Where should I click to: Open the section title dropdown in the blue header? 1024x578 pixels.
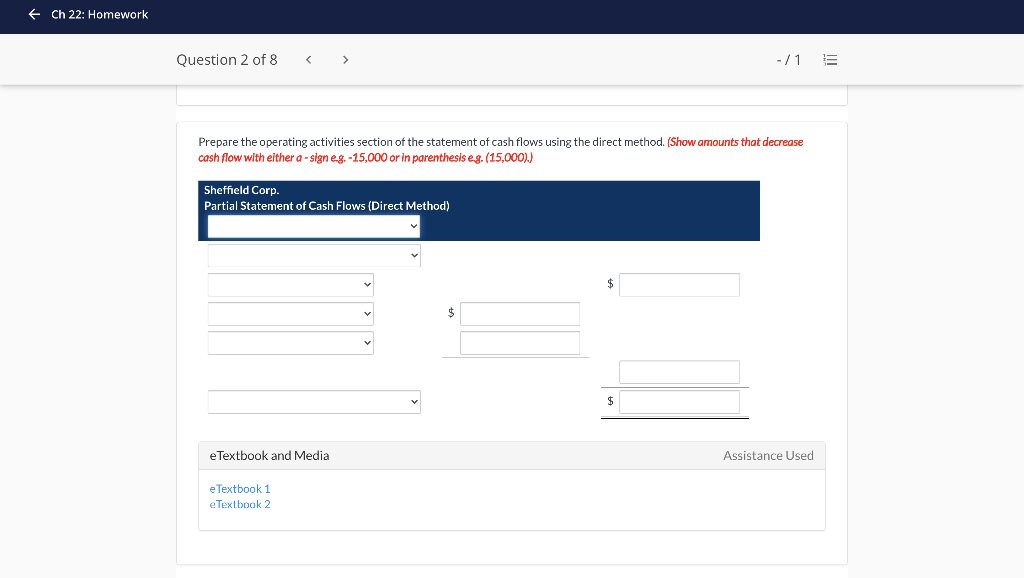click(313, 225)
